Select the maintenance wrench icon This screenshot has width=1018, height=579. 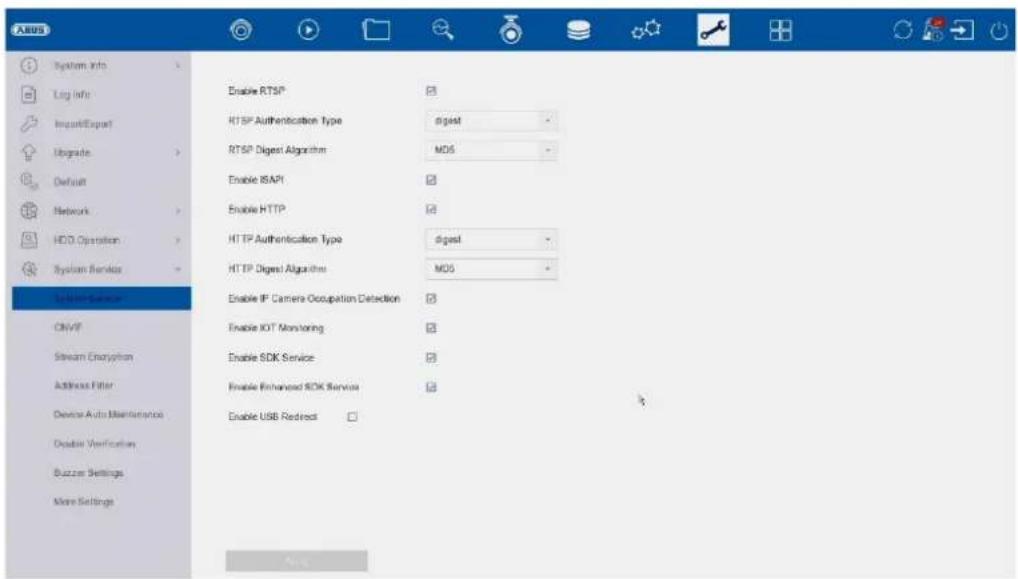pyautogui.click(x=713, y=30)
